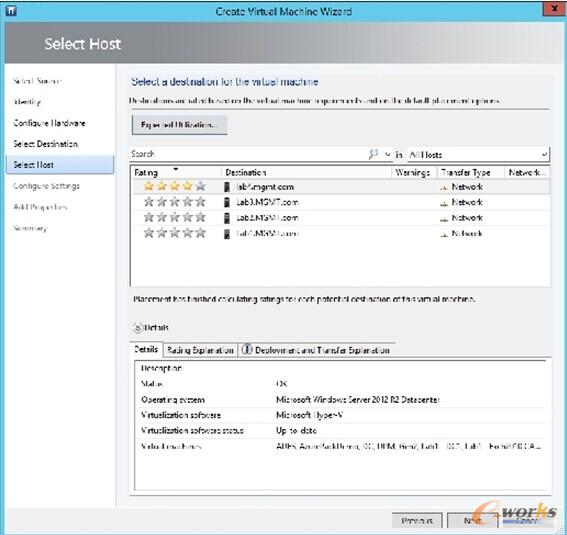Screen dimensions: 567x535
Task: Collapse the Details section chevron
Action: click(138, 328)
